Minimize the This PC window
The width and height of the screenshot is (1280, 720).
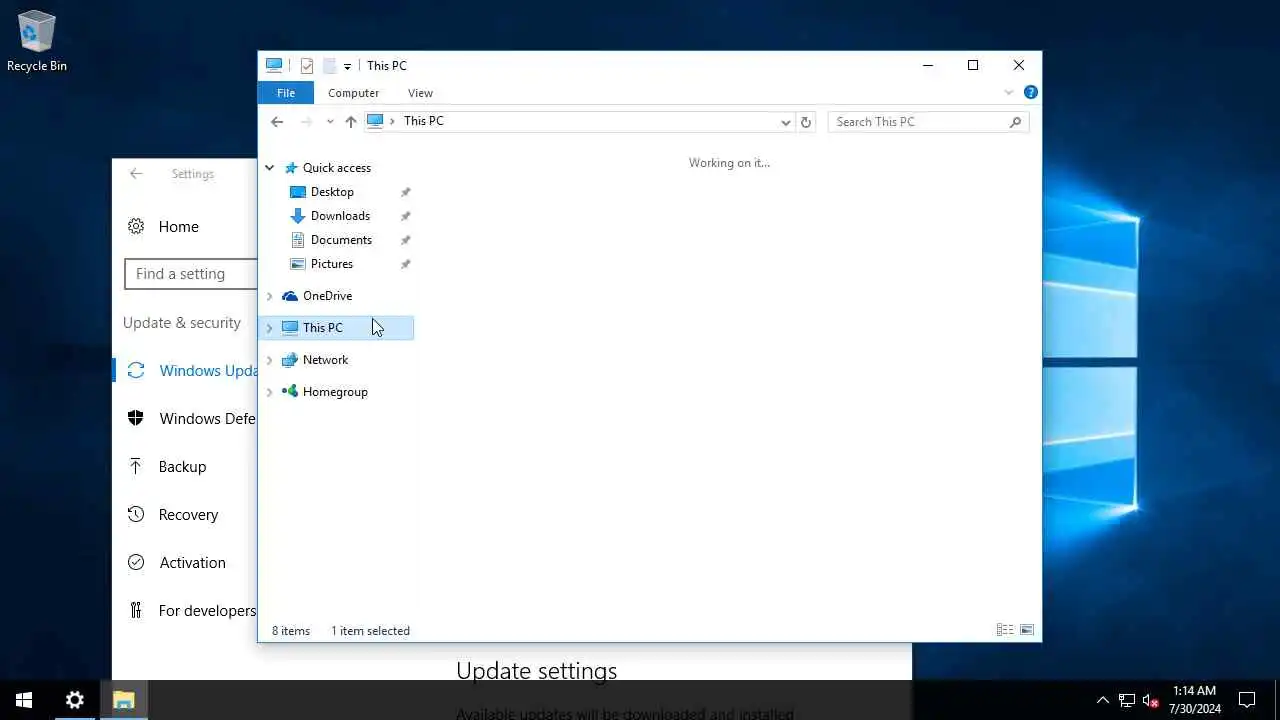point(927,66)
